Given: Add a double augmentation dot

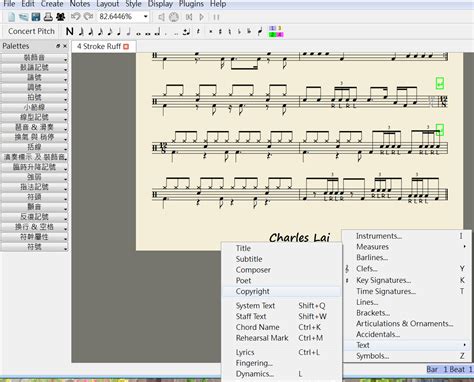Looking at the screenshot, I should point(176,34).
